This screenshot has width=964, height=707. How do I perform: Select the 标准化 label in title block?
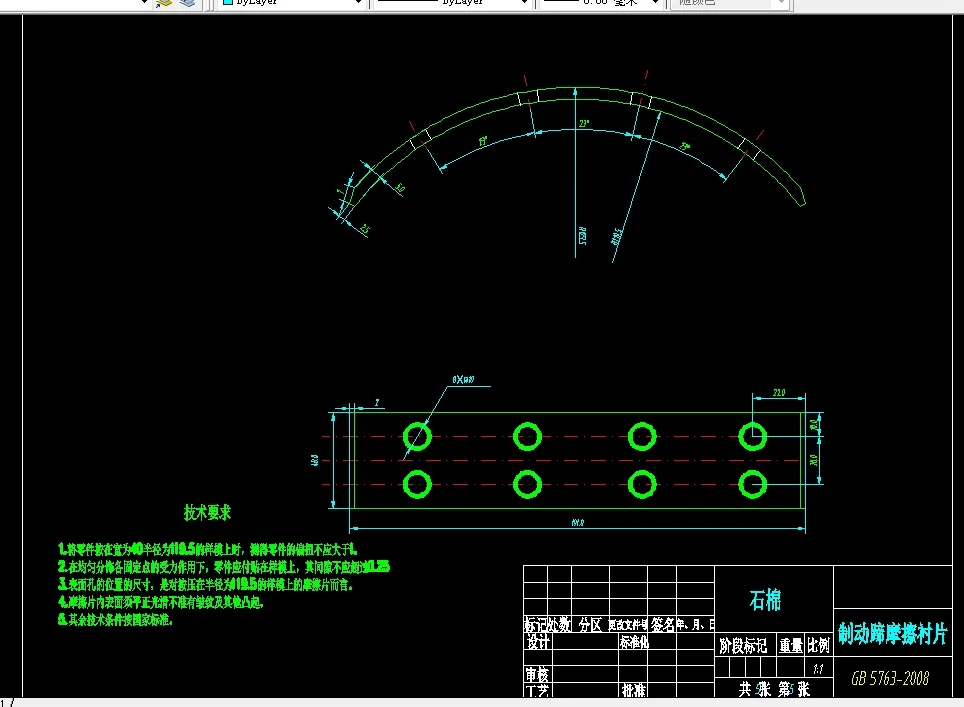634,642
